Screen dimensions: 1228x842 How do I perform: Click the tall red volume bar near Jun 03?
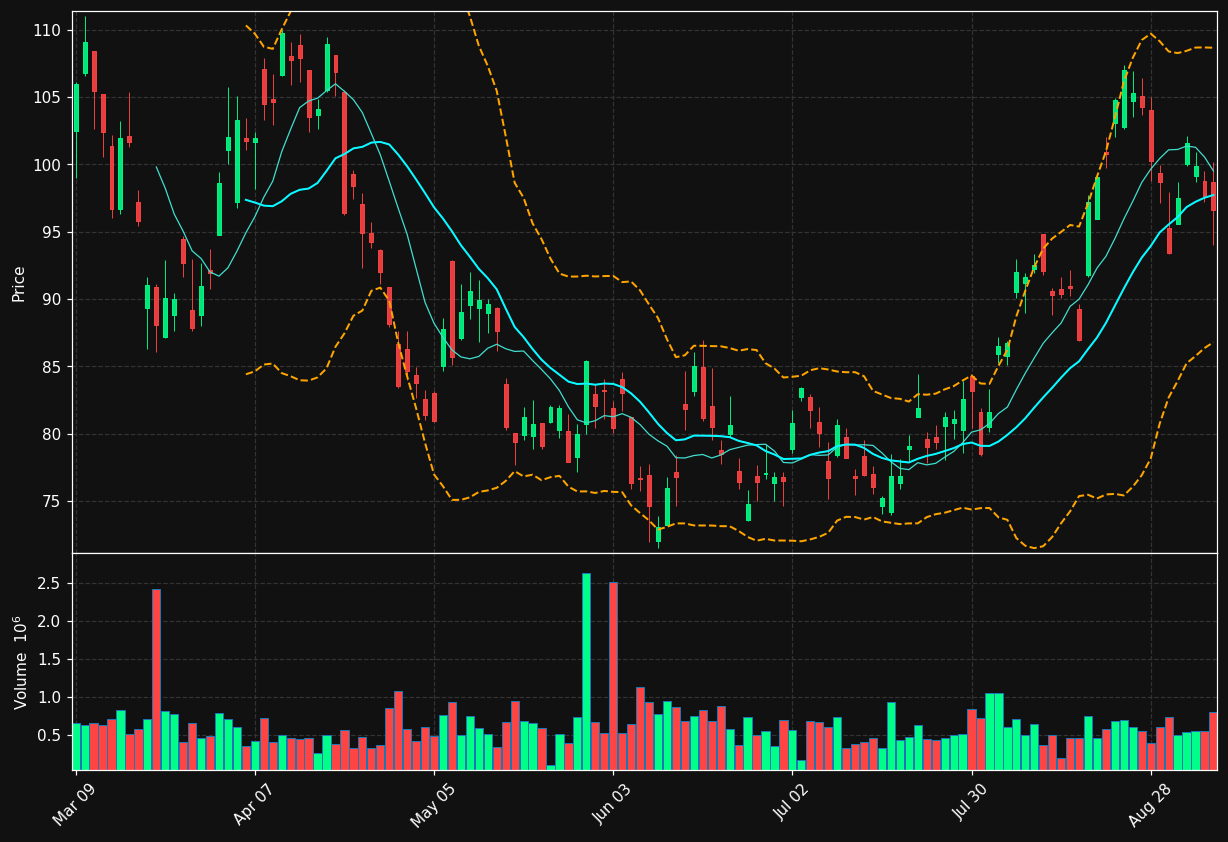[x=613, y=676]
